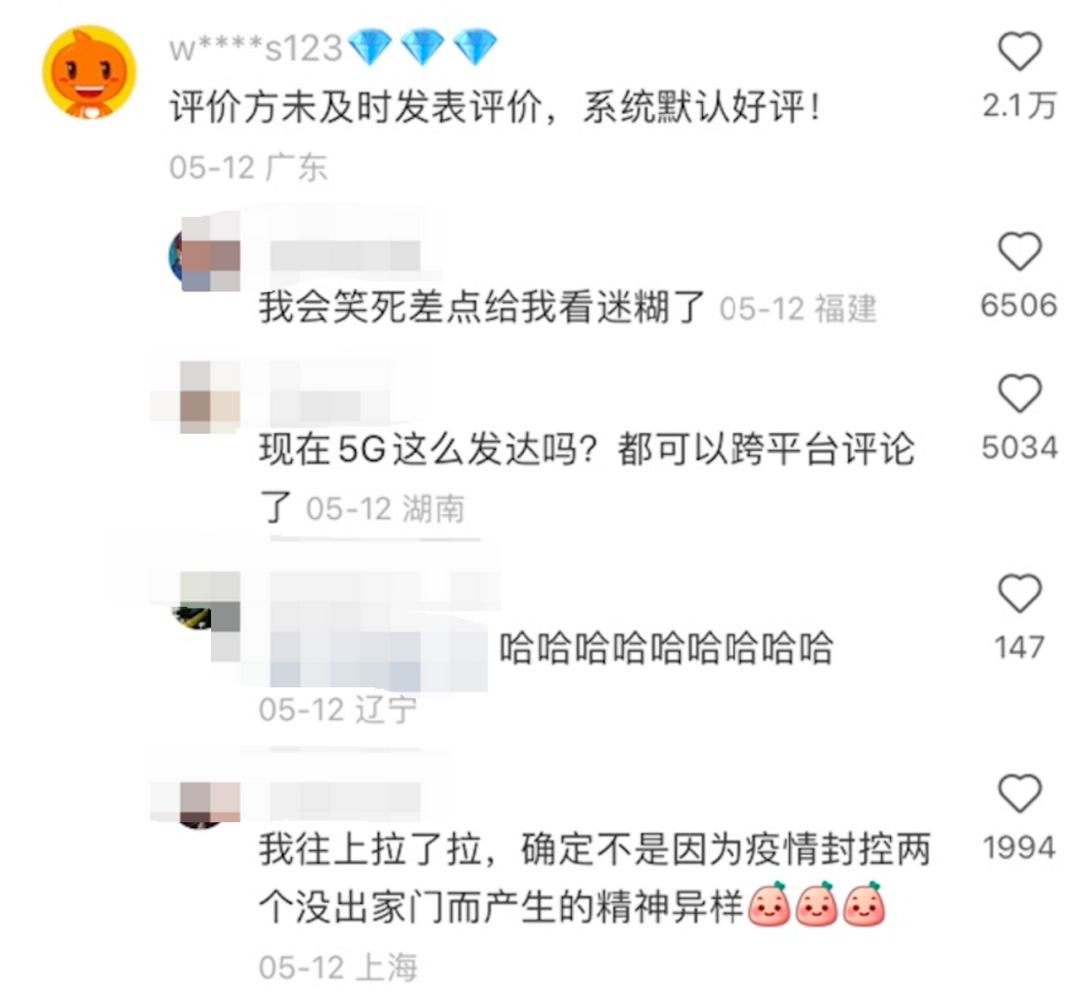Click the first blue diamond badge
The width and height of the screenshot is (1080, 1001).
point(371,48)
